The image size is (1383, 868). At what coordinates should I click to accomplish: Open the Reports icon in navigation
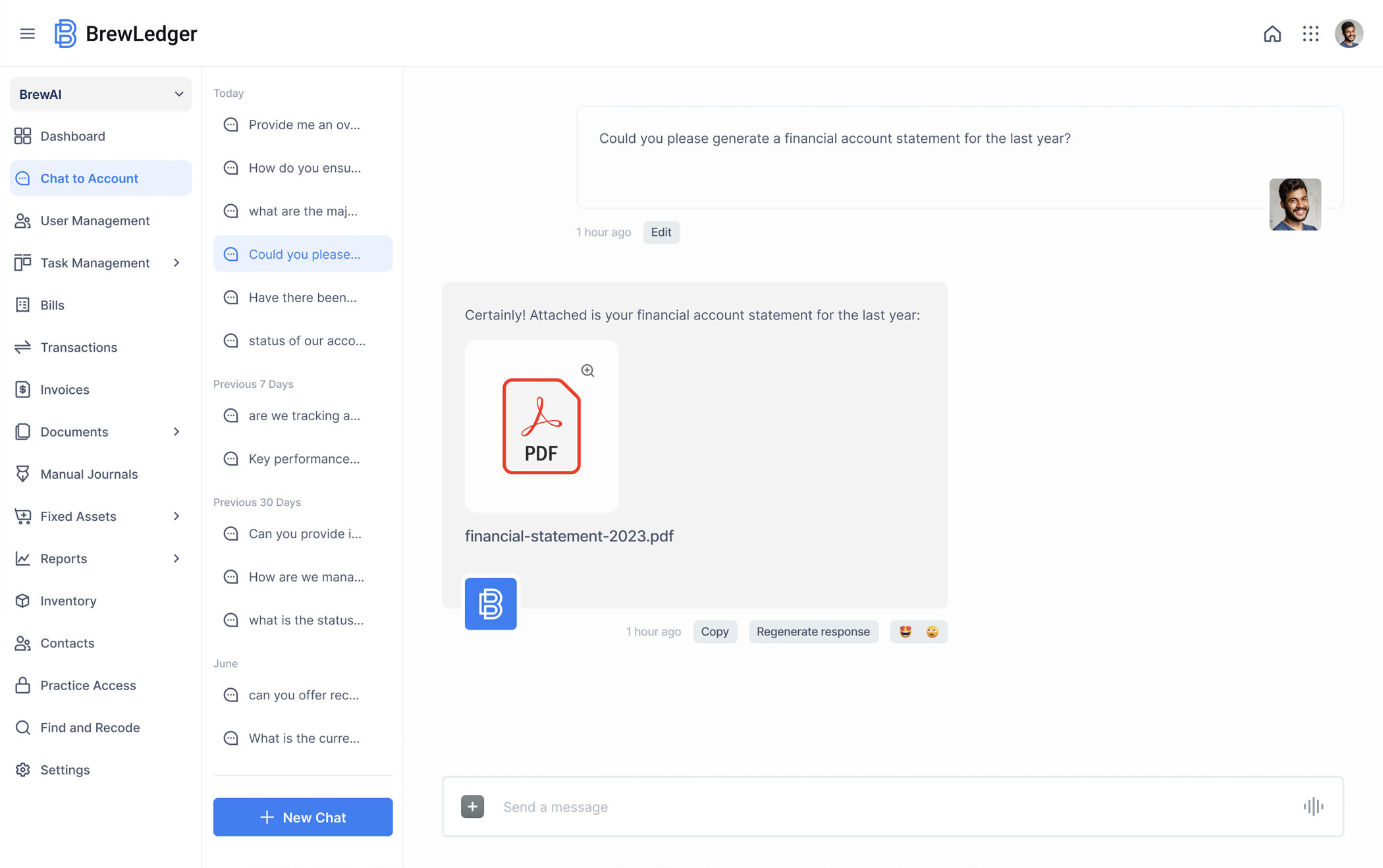[x=23, y=558]
